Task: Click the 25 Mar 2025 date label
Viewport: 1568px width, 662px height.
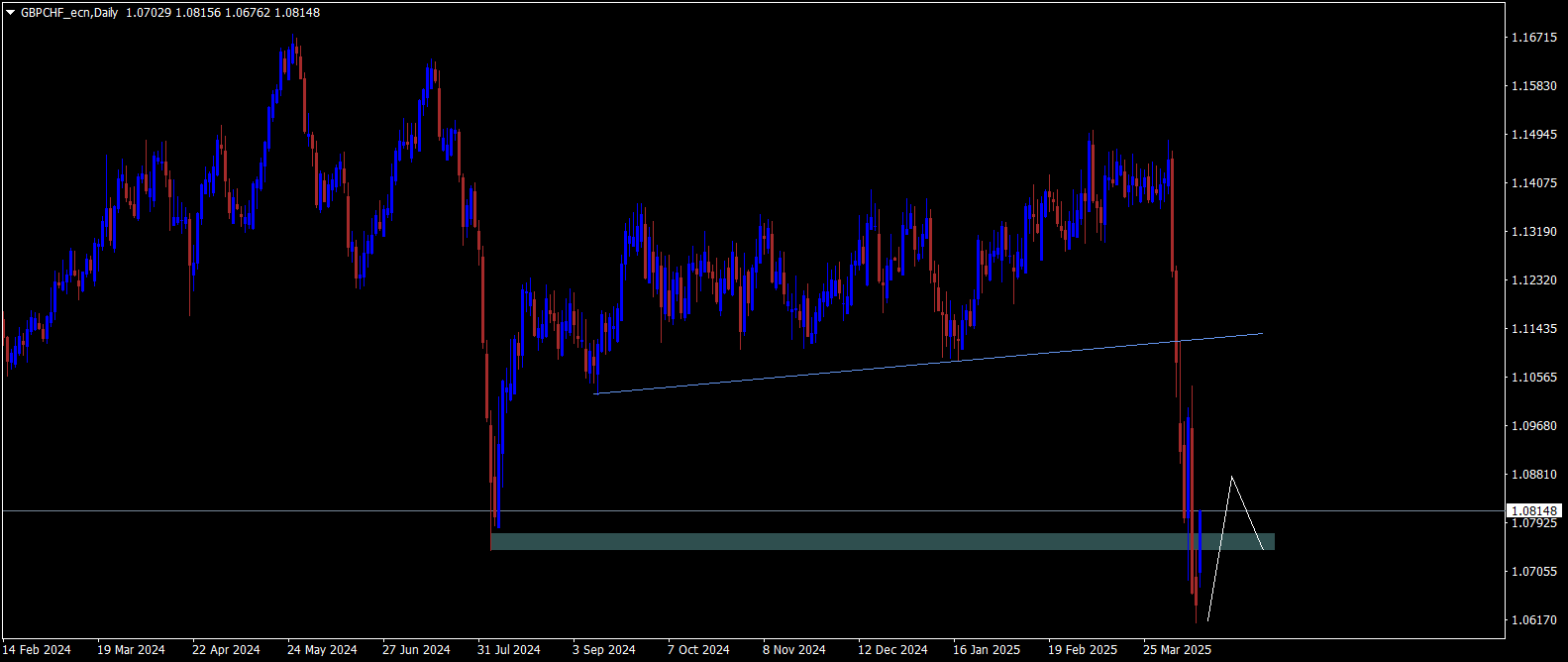Action: pyautogui.click(x=1178, y=650)
